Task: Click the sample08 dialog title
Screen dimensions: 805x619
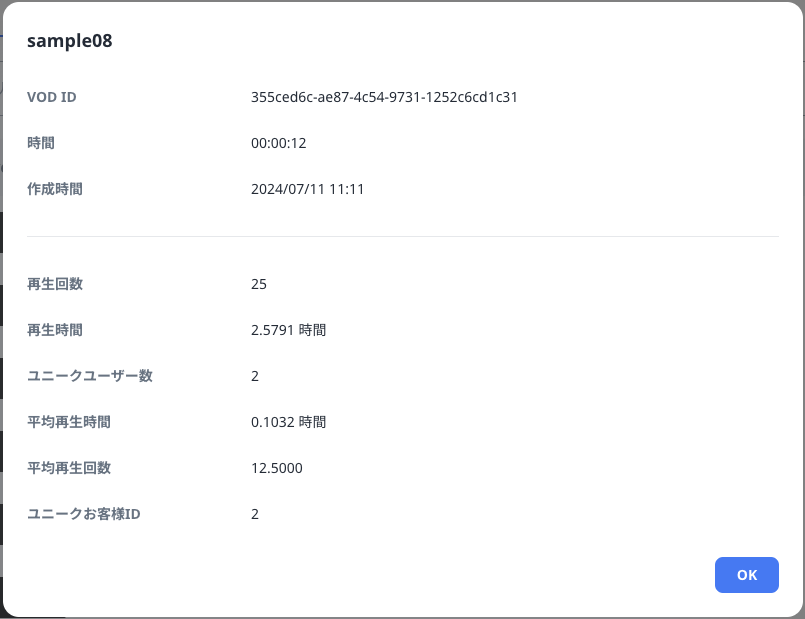Action: [69, 41]
